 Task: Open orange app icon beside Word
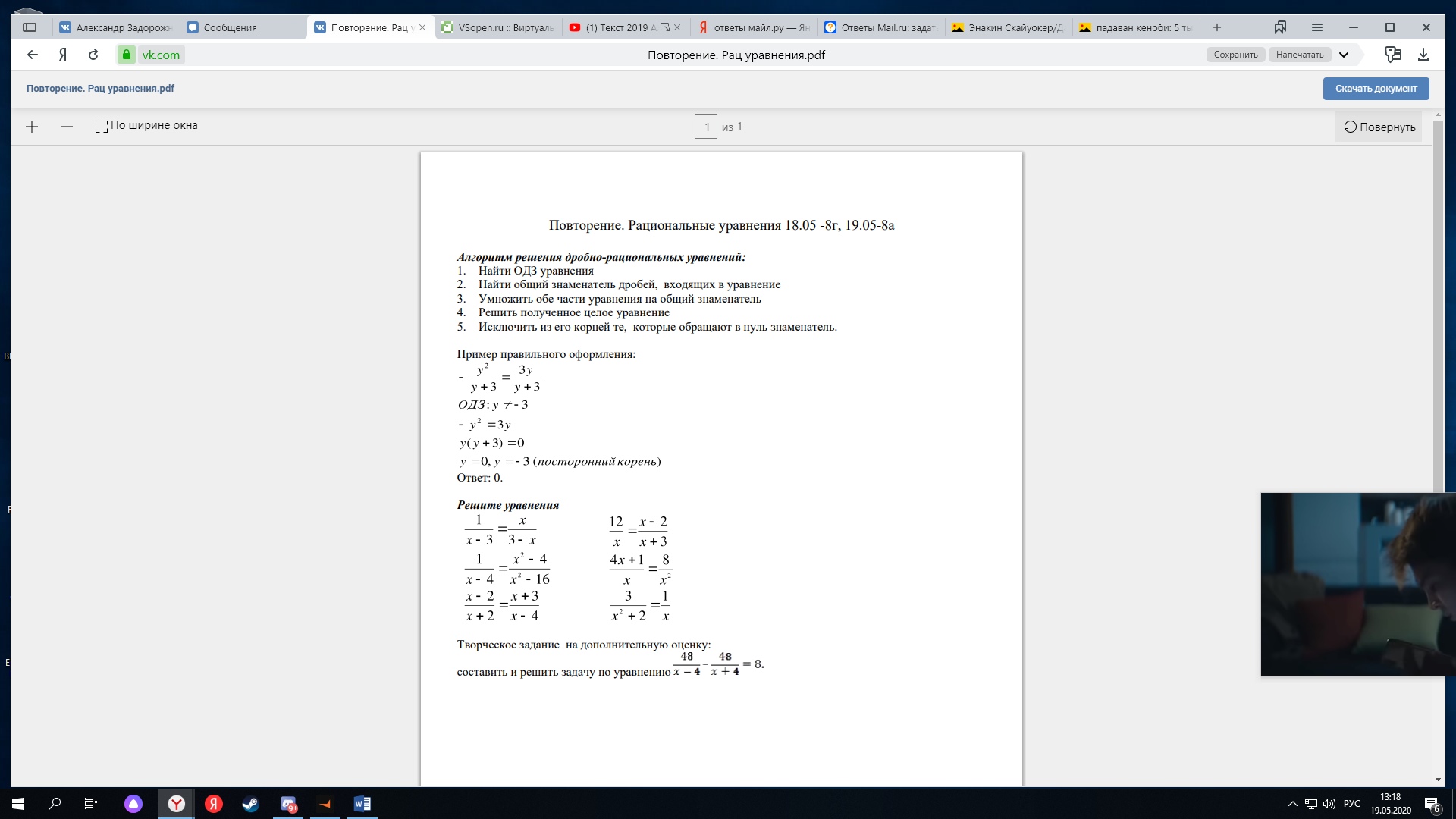click(325, 804)
